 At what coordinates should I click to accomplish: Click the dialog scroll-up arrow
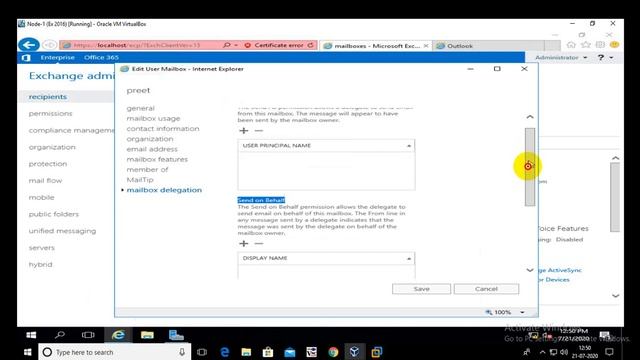pyautogui.click(x=530, y=117)
